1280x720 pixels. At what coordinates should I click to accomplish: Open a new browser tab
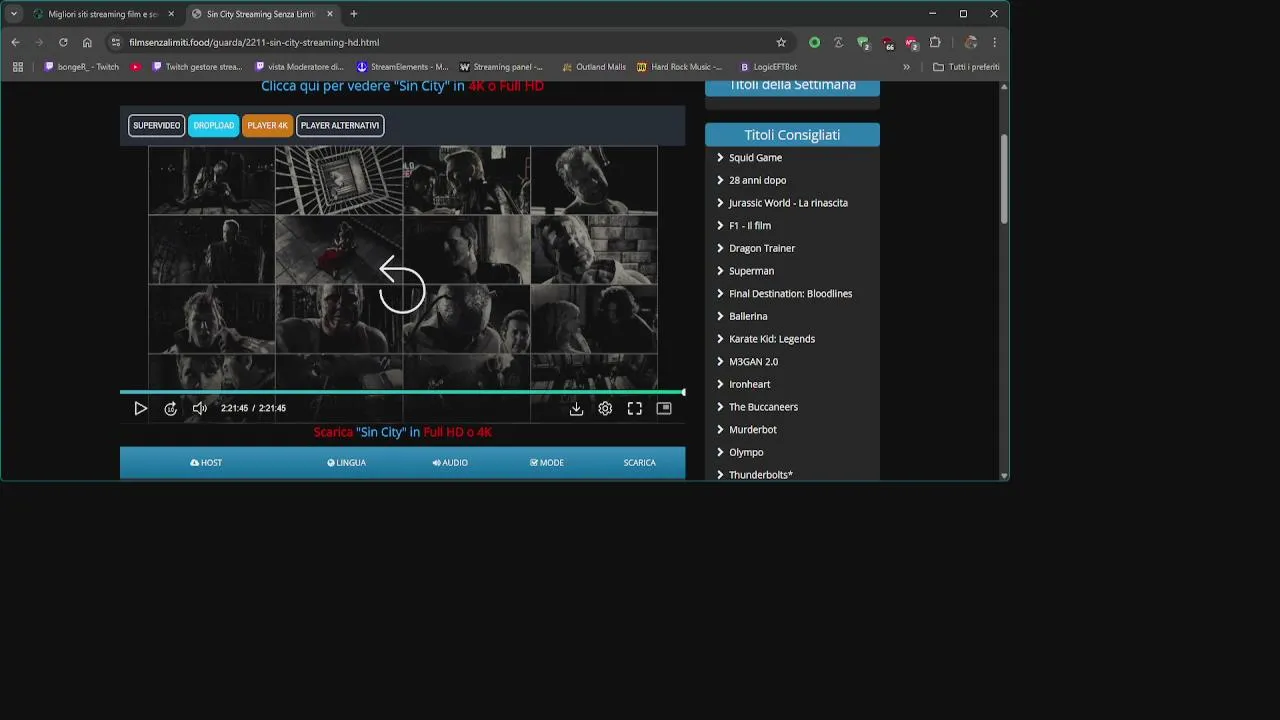coord(354,14)
